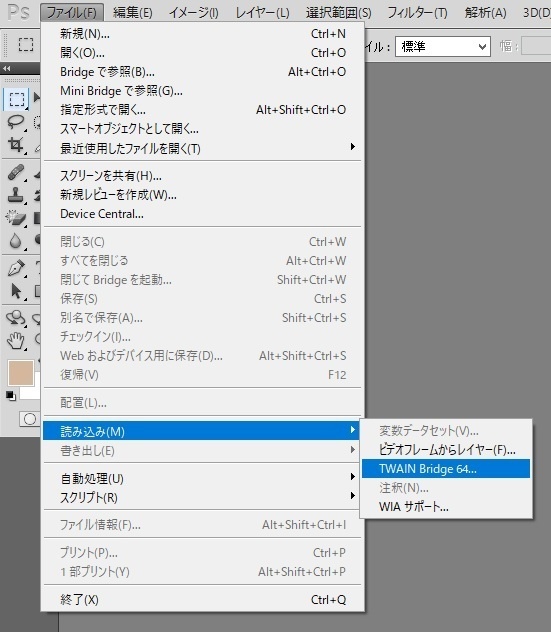Open the ファイル(F) menu
The width and height of the screenshot is (551, 632).
coord(72,13)
